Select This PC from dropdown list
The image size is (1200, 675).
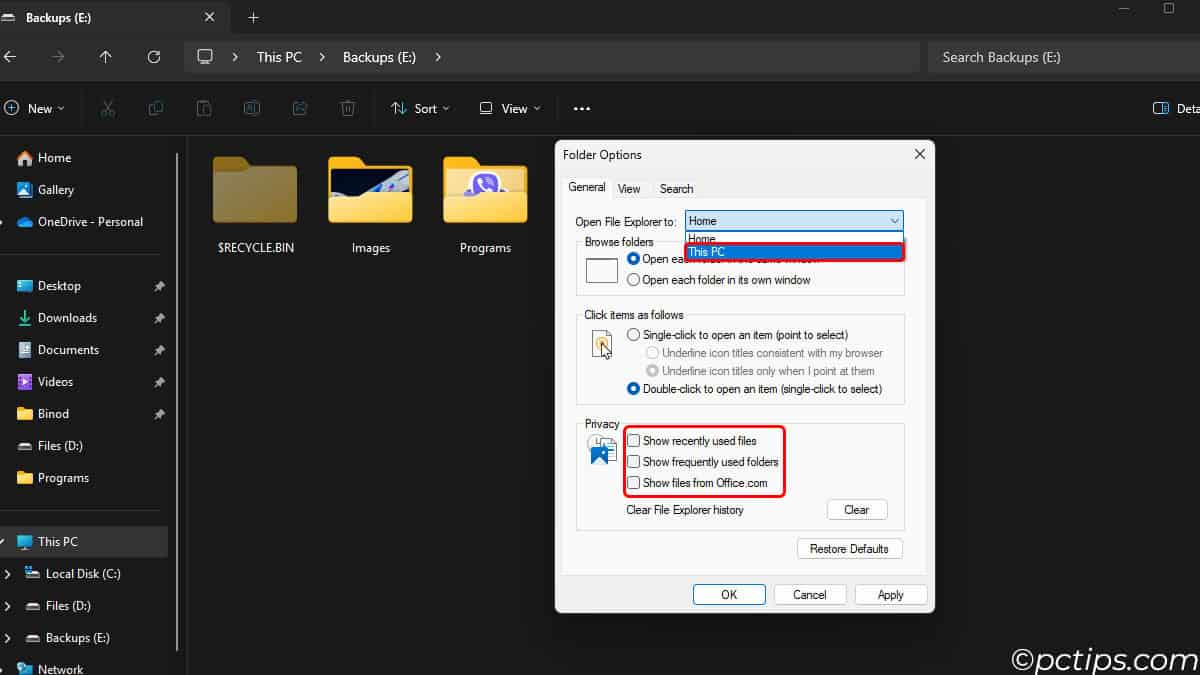point(793,252)
